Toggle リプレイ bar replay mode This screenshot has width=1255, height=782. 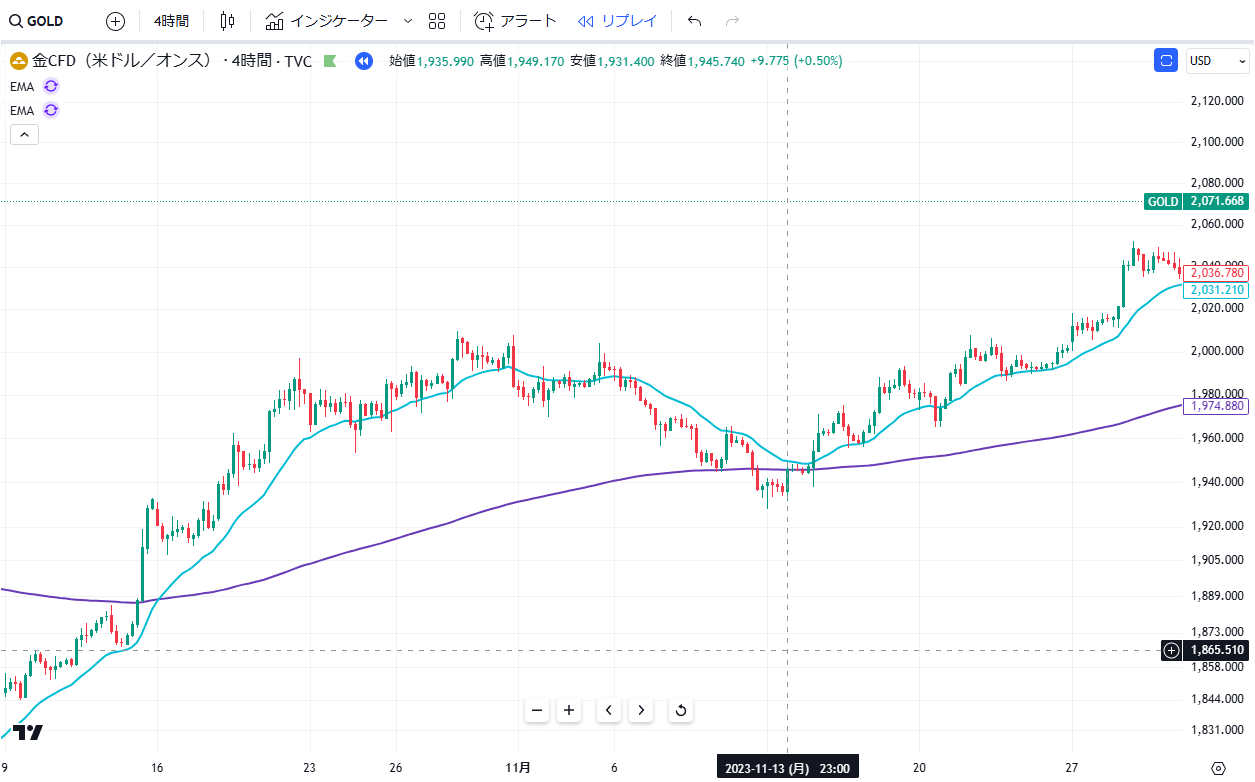pyautogui.click(x=618, y=21)
